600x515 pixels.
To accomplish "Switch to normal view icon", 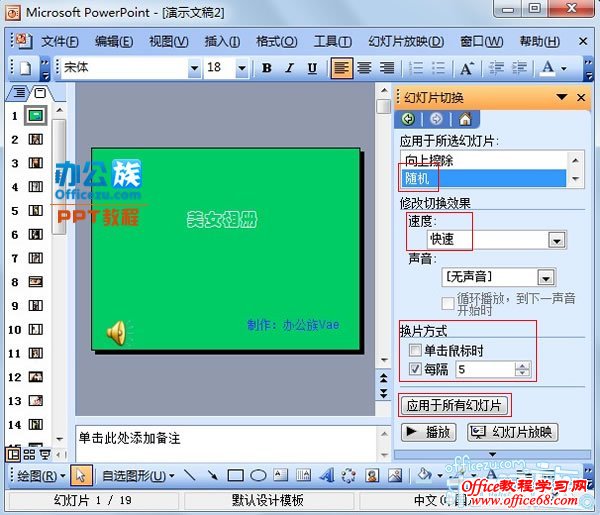I will click(x=13, y=455).
